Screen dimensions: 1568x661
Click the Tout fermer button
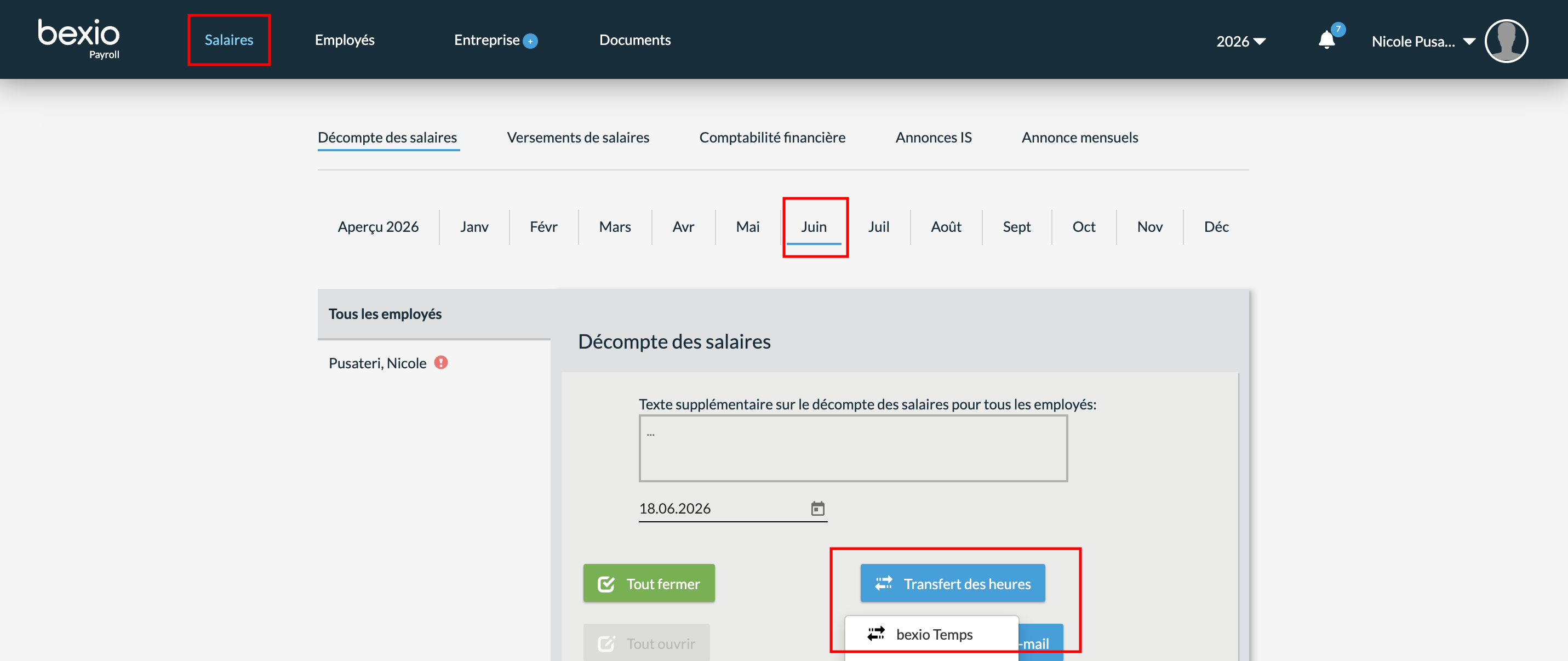click(649, 583)
